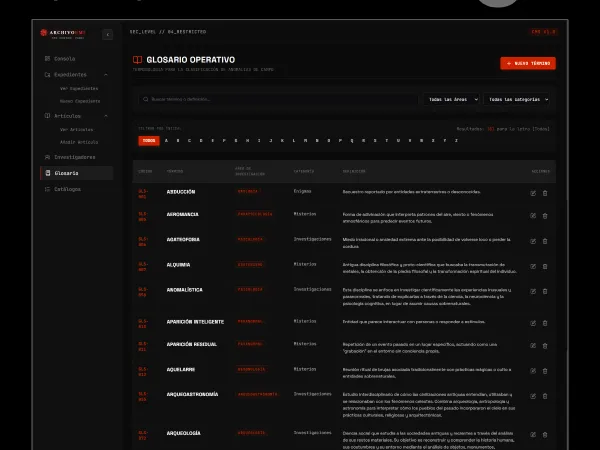Edit the AGATEOFOBIA term
The height and width of the screenshot is (450, 600).
(533, 241)
